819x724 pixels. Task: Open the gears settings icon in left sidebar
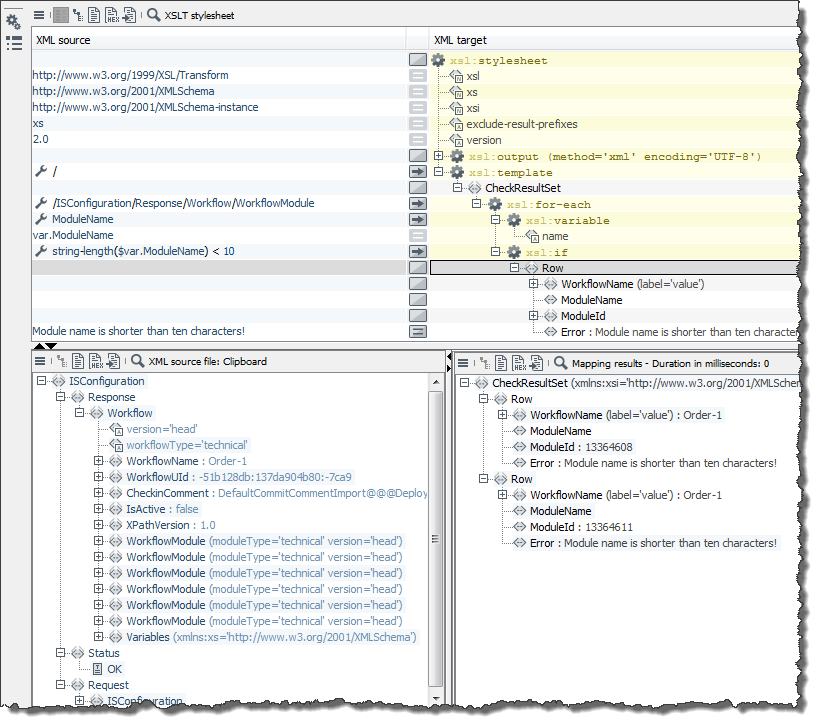(x=13, y=21)
